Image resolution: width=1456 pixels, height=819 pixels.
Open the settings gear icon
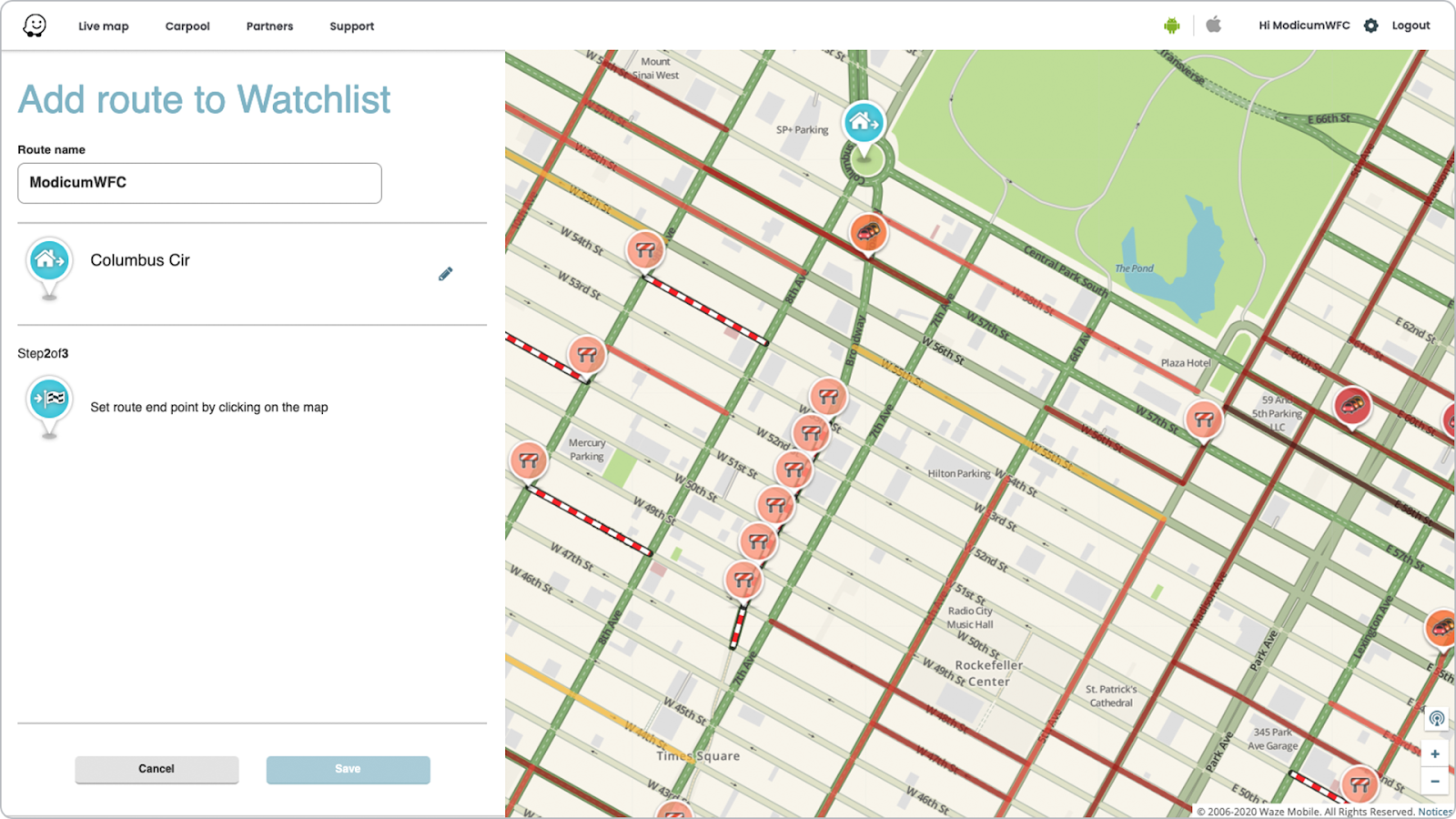pos(1370,25)
